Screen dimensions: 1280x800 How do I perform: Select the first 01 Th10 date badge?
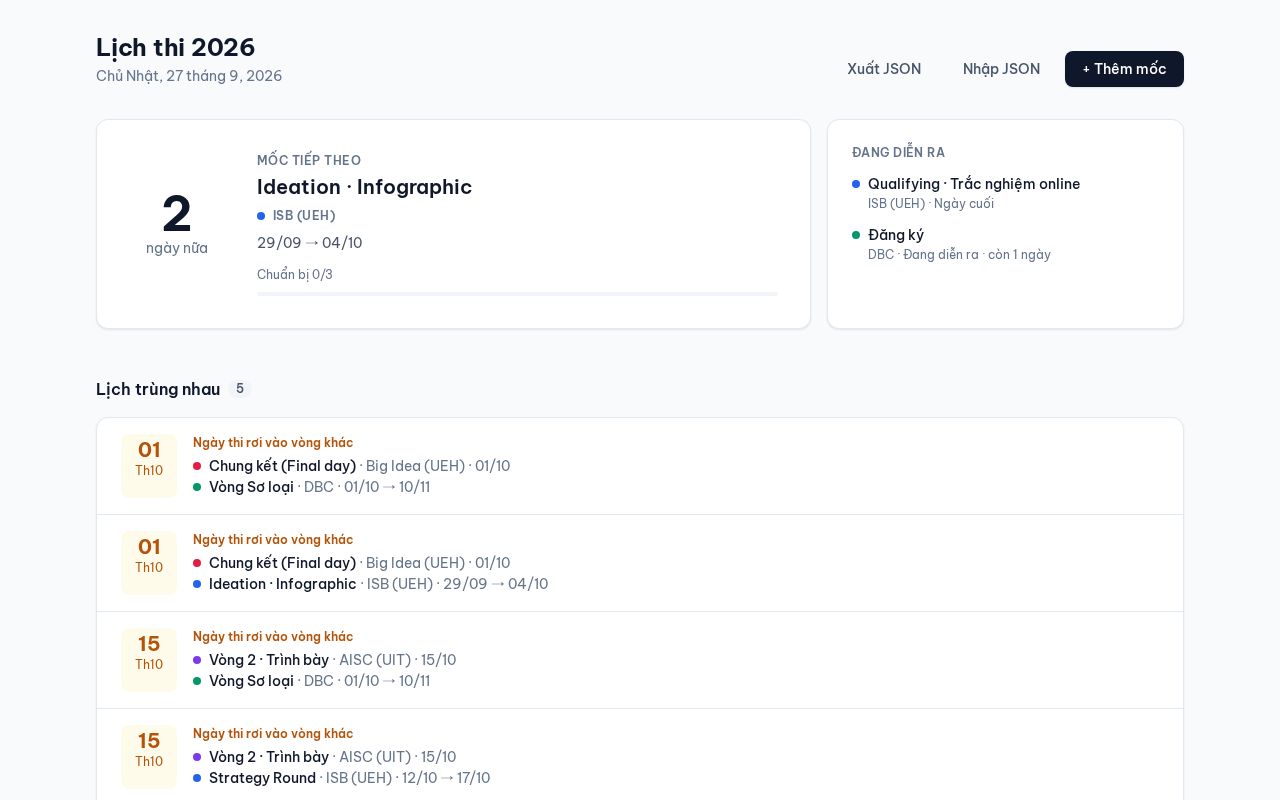pos(149,466)
